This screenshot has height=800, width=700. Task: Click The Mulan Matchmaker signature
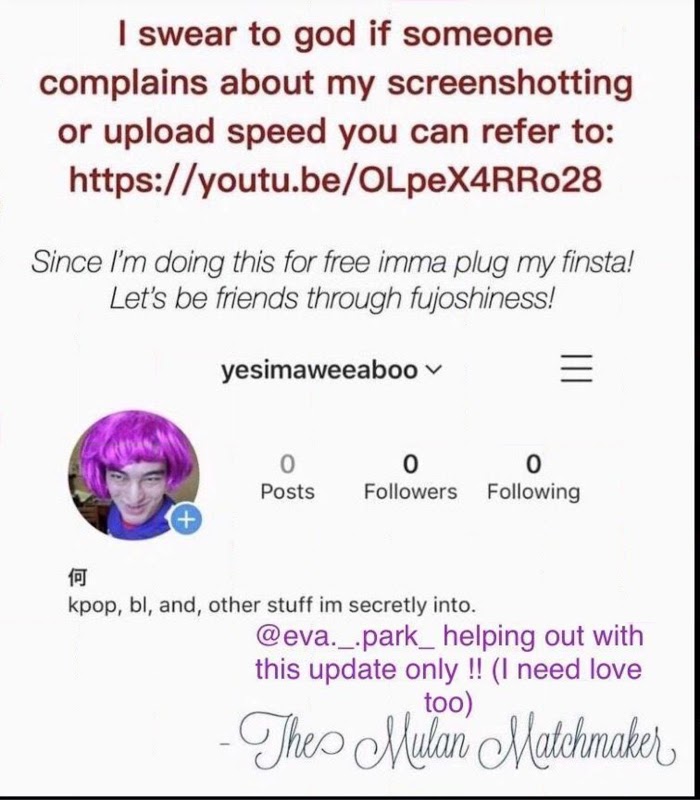pos(456,741)
